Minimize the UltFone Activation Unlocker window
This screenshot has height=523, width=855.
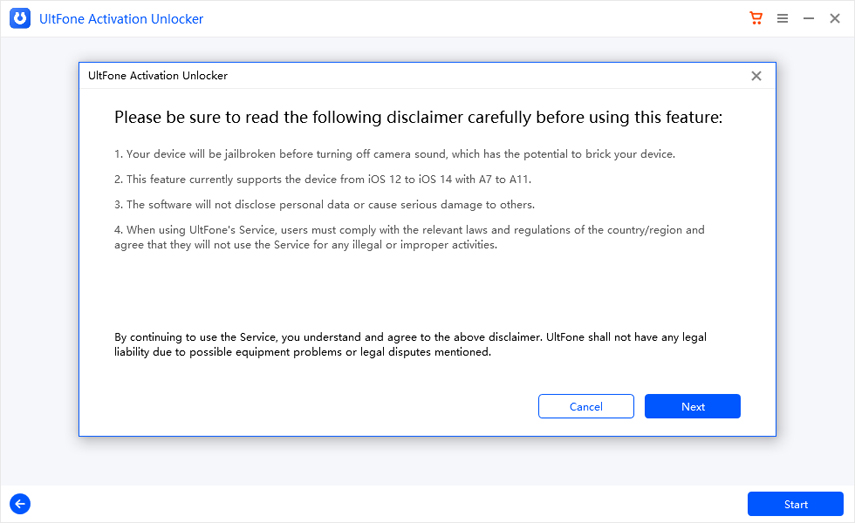pyautogui.click(x=809, y=18)
